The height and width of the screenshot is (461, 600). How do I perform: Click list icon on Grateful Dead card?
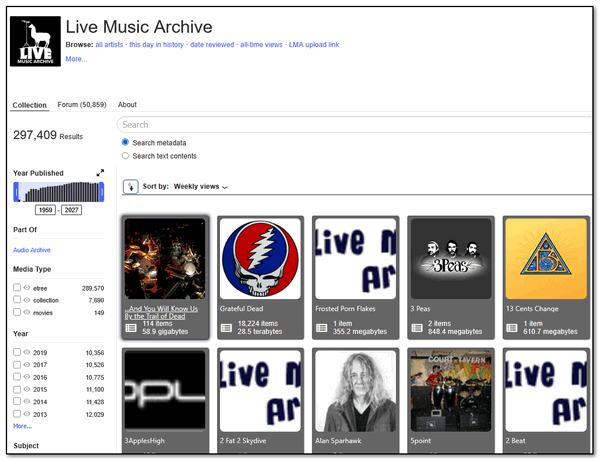click(x=226, y=328)
